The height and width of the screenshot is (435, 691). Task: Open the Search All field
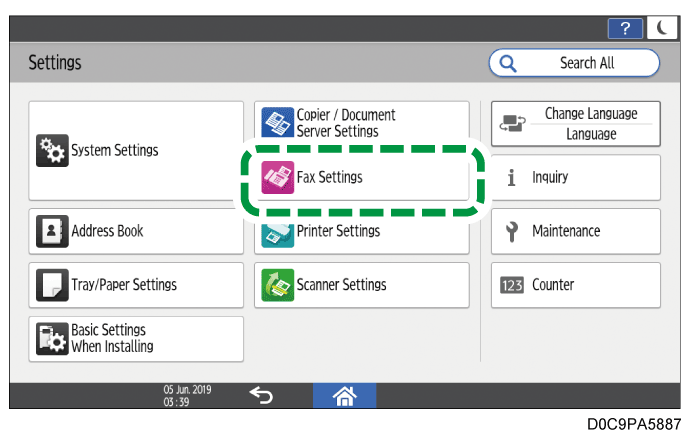pyautogui.click(x=574, y=63)
